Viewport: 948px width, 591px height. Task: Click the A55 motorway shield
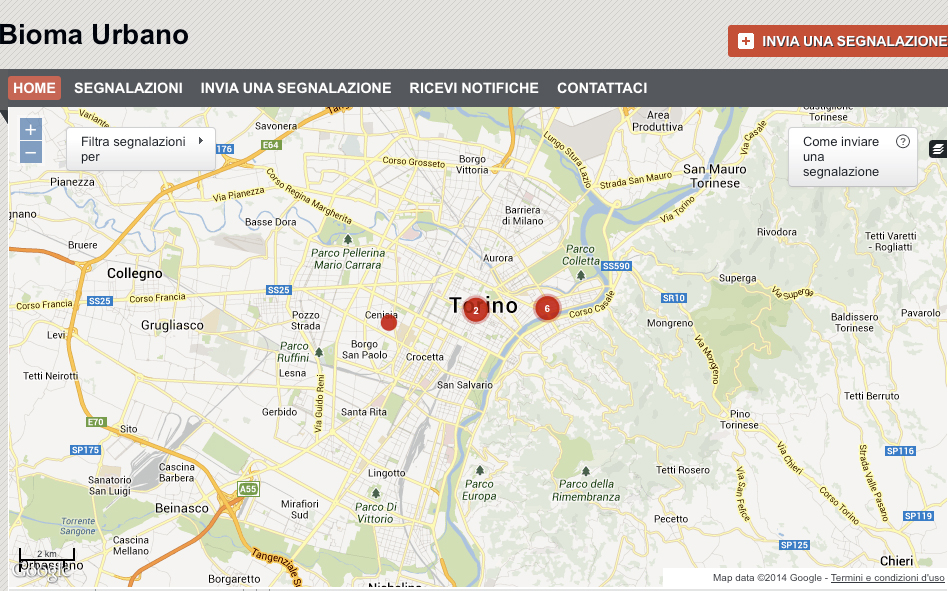pyautogui.click(x=248, y=489)
